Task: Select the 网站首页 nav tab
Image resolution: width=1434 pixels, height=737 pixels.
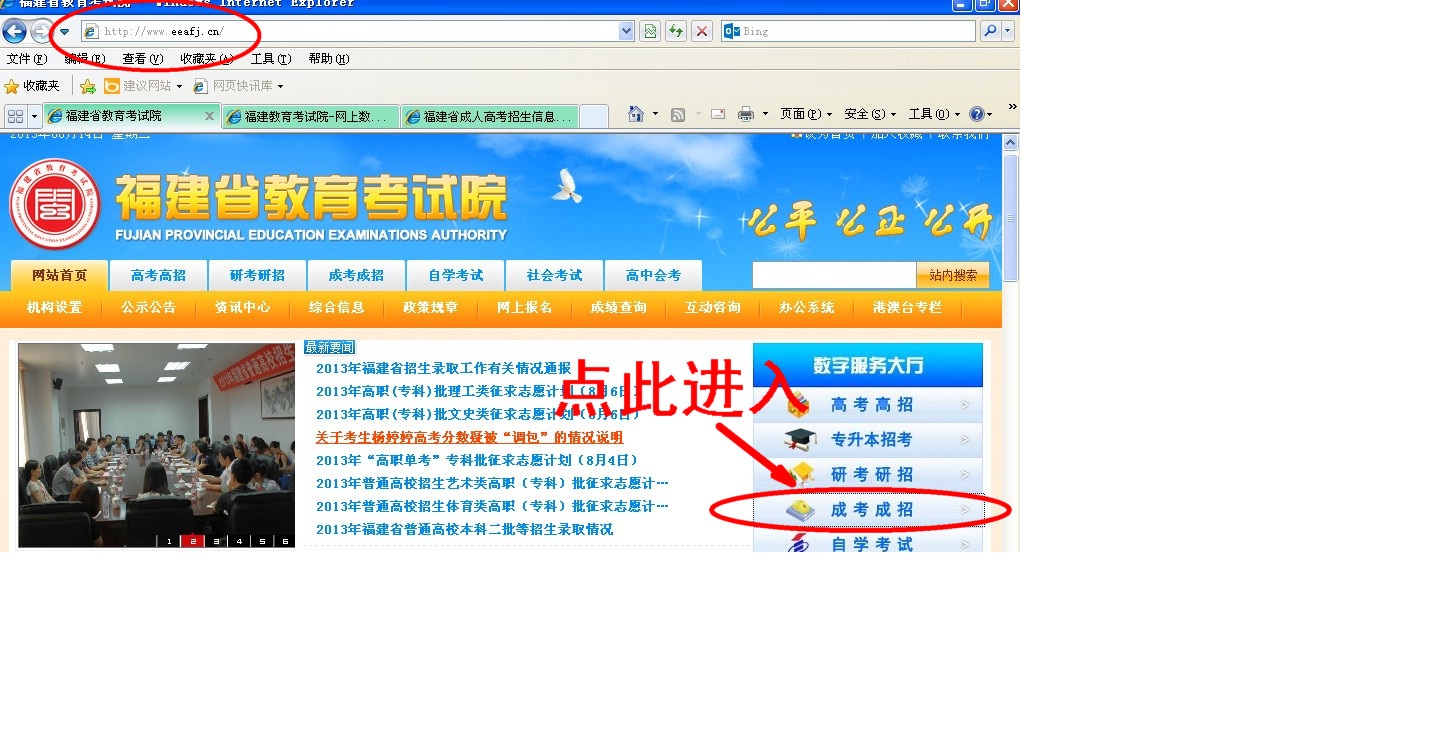Action: [x=59, y=275]
